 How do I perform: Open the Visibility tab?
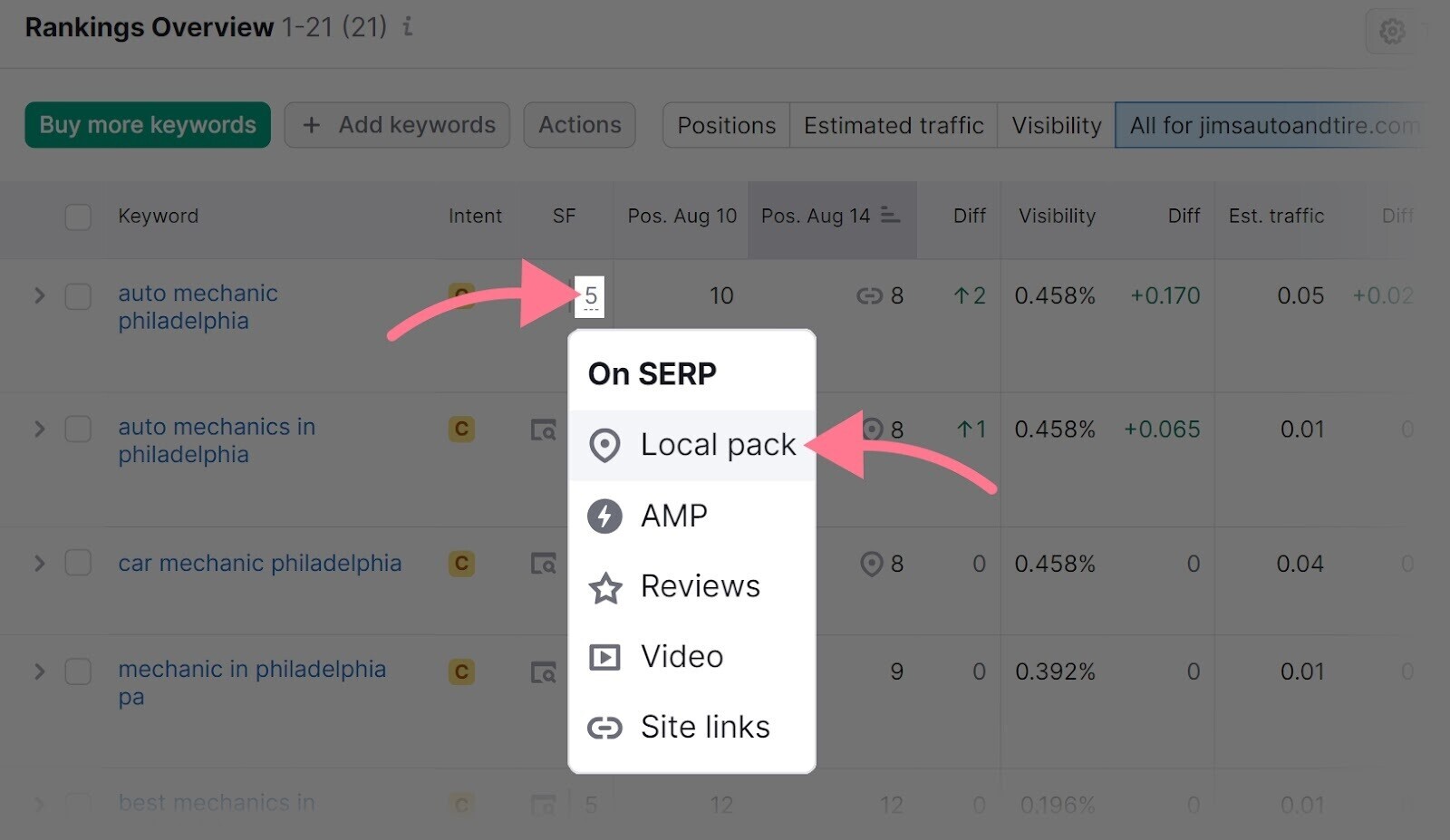(1055, 125)
